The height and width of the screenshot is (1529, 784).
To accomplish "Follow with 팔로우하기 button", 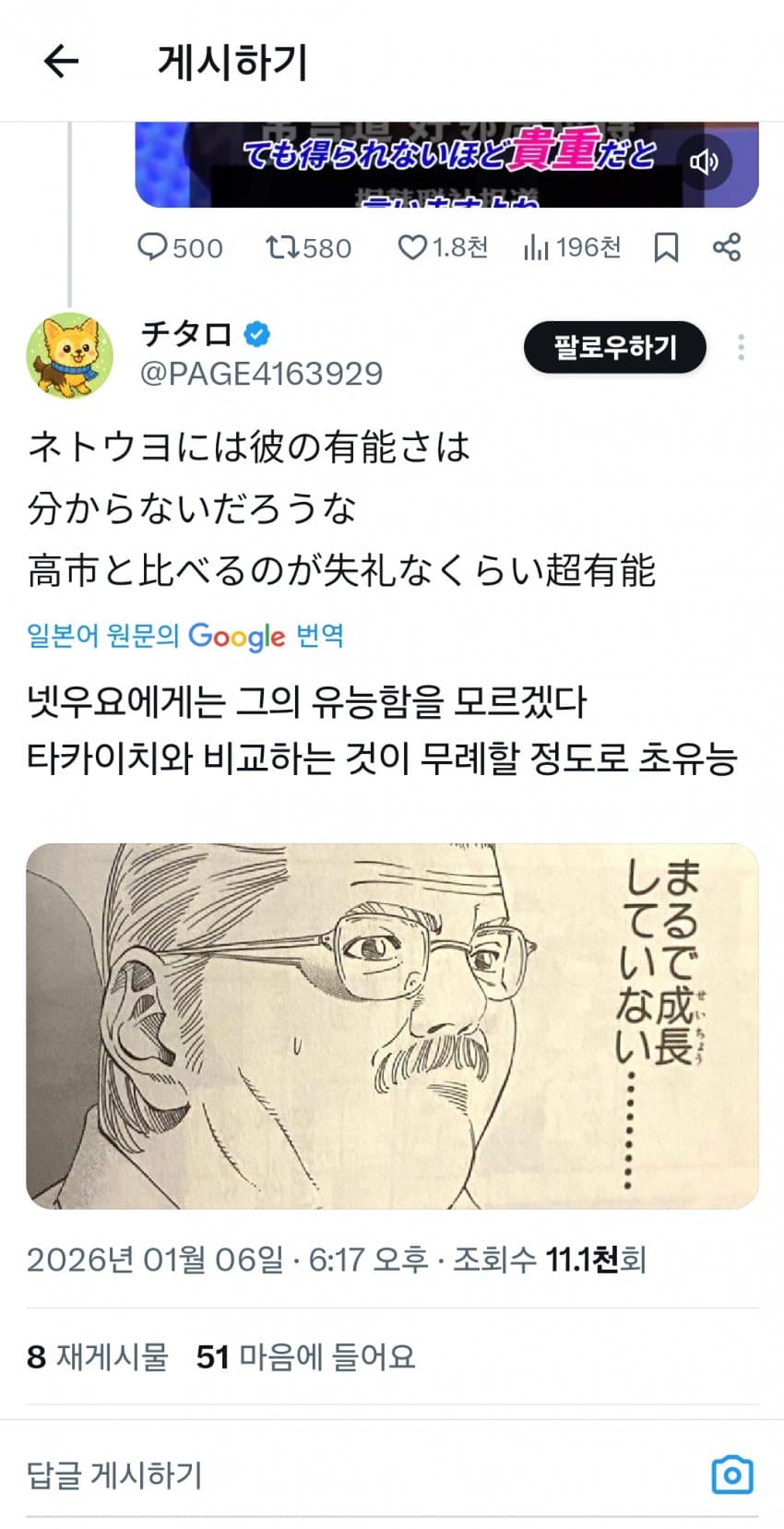I will (615, 348).
